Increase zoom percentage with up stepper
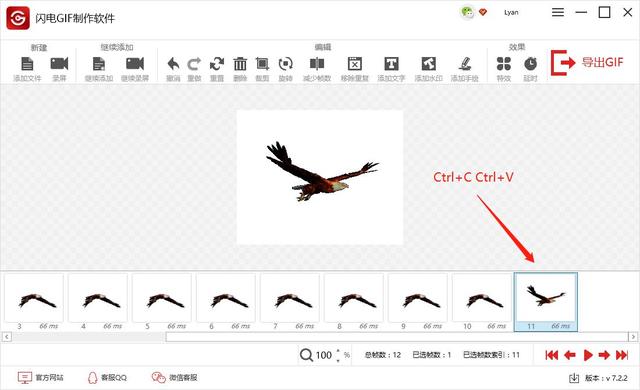 pos(338,351)
